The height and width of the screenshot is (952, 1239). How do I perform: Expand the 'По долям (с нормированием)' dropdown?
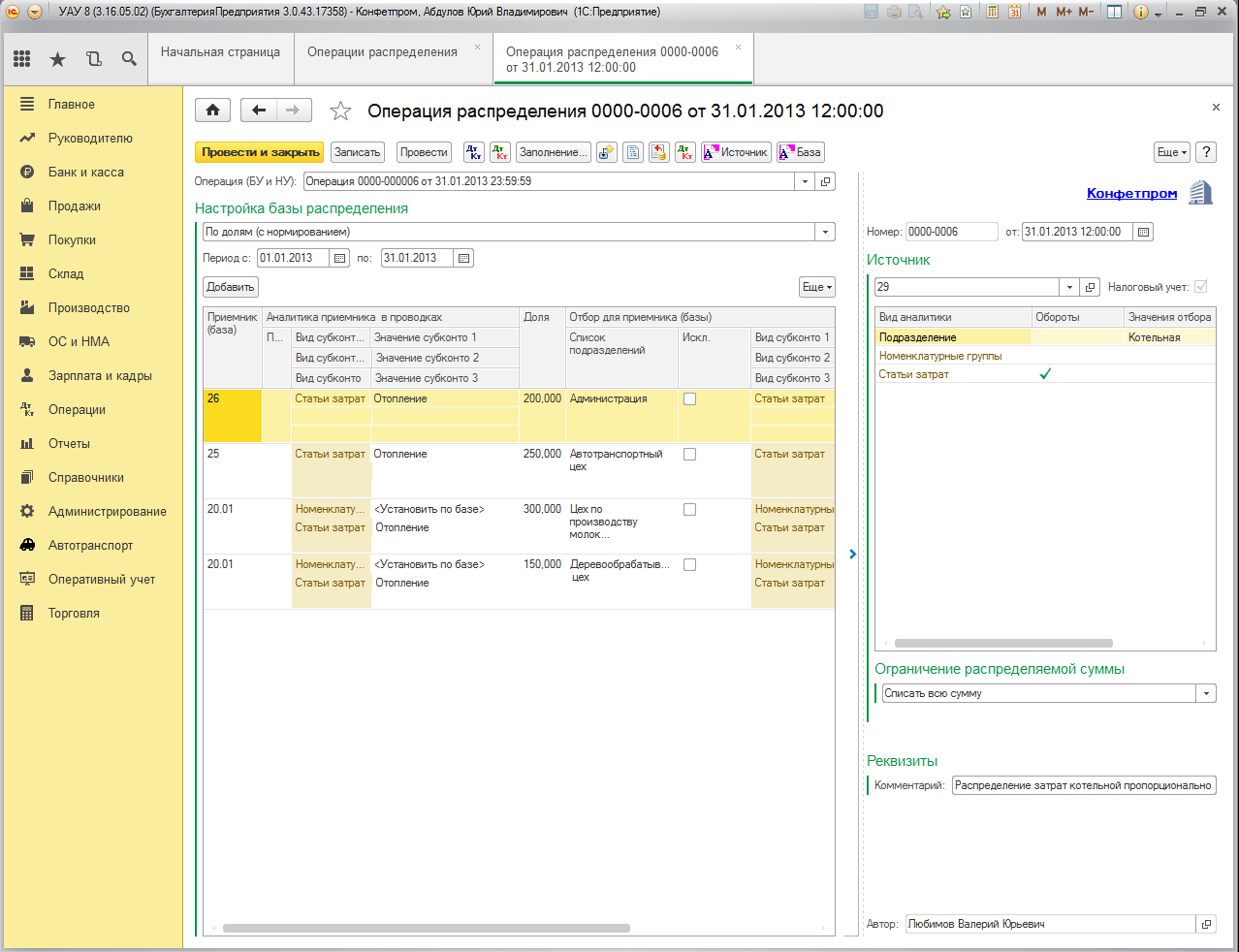pos(825,232)
